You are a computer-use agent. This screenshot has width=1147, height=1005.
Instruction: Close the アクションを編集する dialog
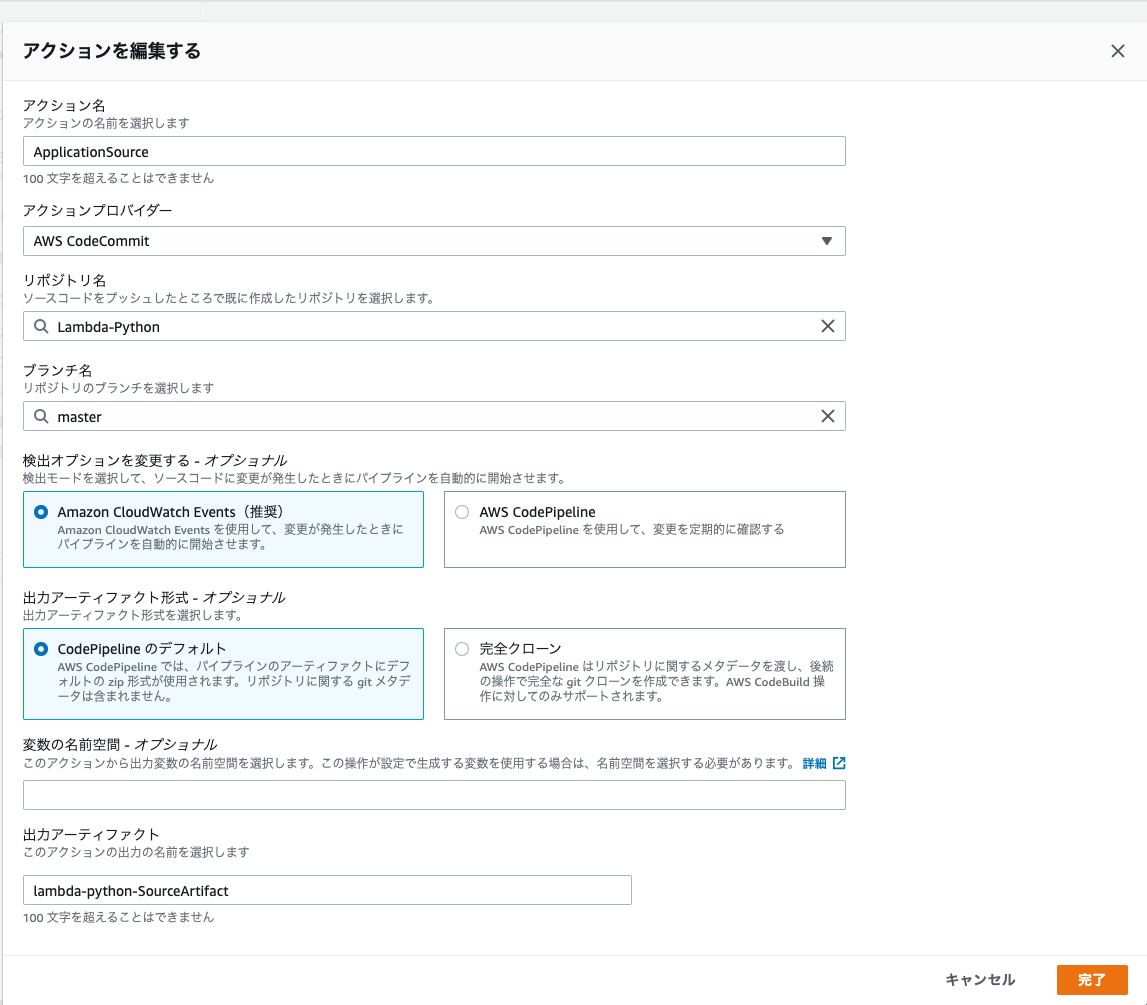(x=1117, y=51)
